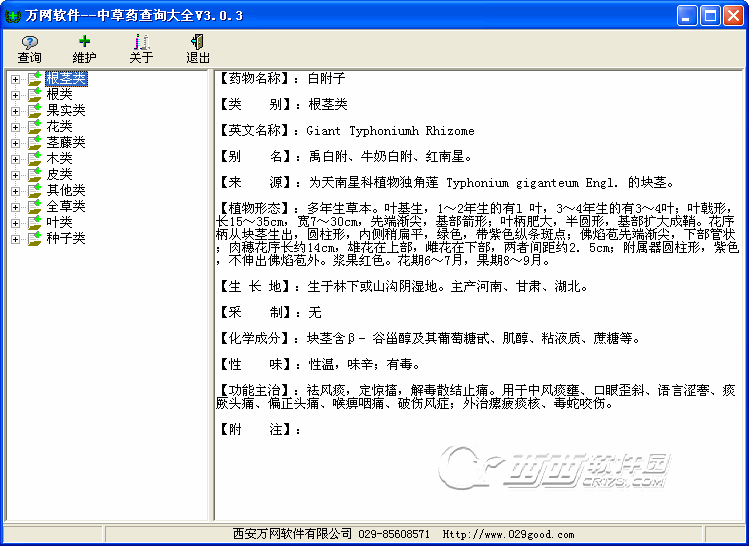The image size is (749, 546).
Task: Maximize the 中草药查询大全 window
Action: point(710,16)
